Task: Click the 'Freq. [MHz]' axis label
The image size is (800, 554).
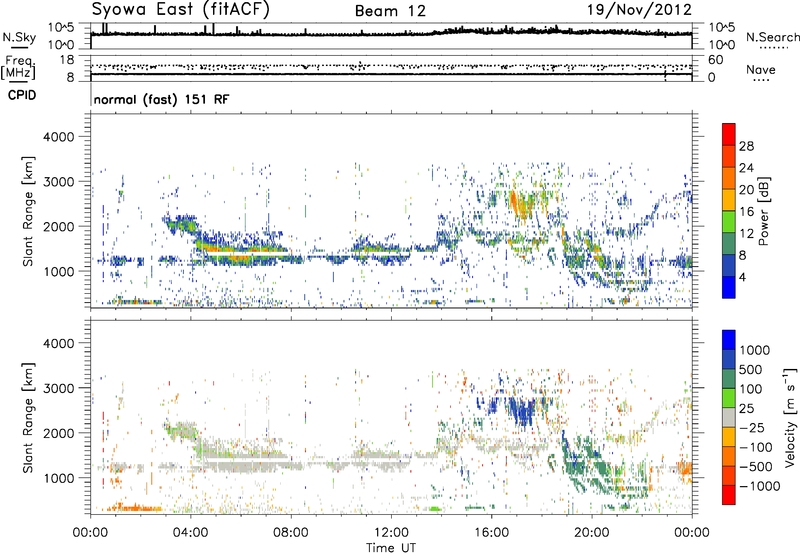Action: (x=19, y=67)
